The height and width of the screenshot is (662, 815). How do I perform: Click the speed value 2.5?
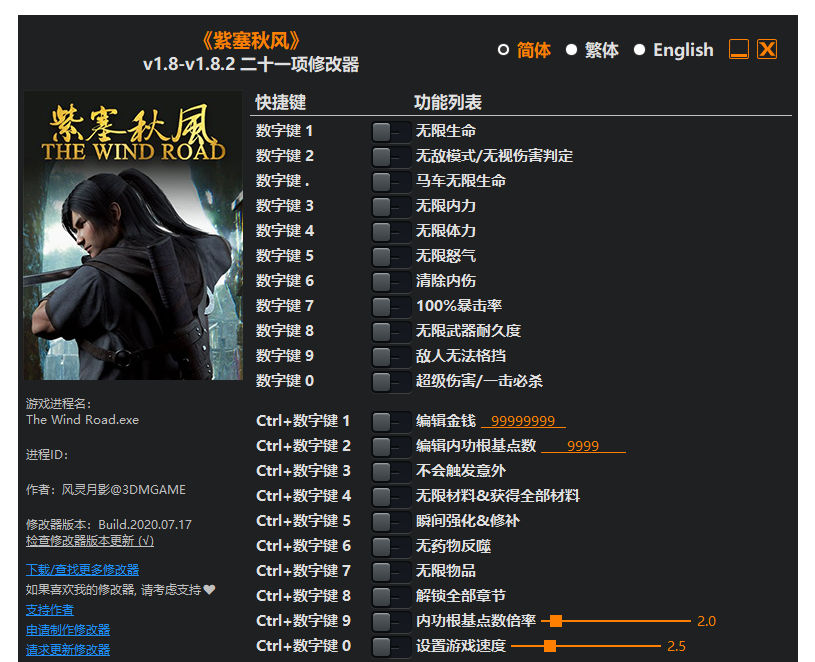(676, 646)
